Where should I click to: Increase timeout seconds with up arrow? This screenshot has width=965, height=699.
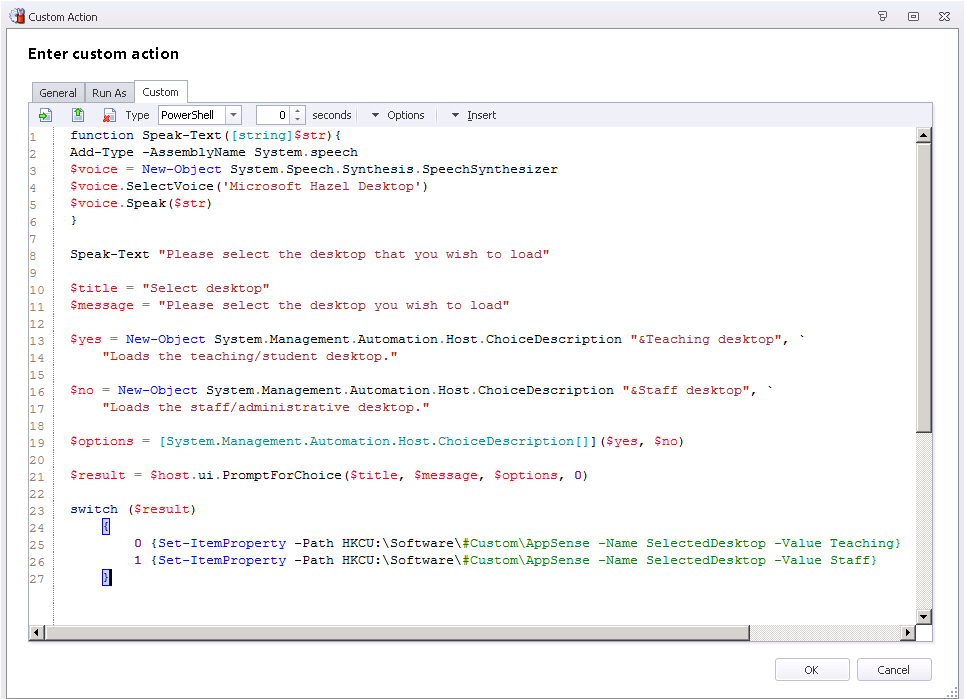point(297,111)
